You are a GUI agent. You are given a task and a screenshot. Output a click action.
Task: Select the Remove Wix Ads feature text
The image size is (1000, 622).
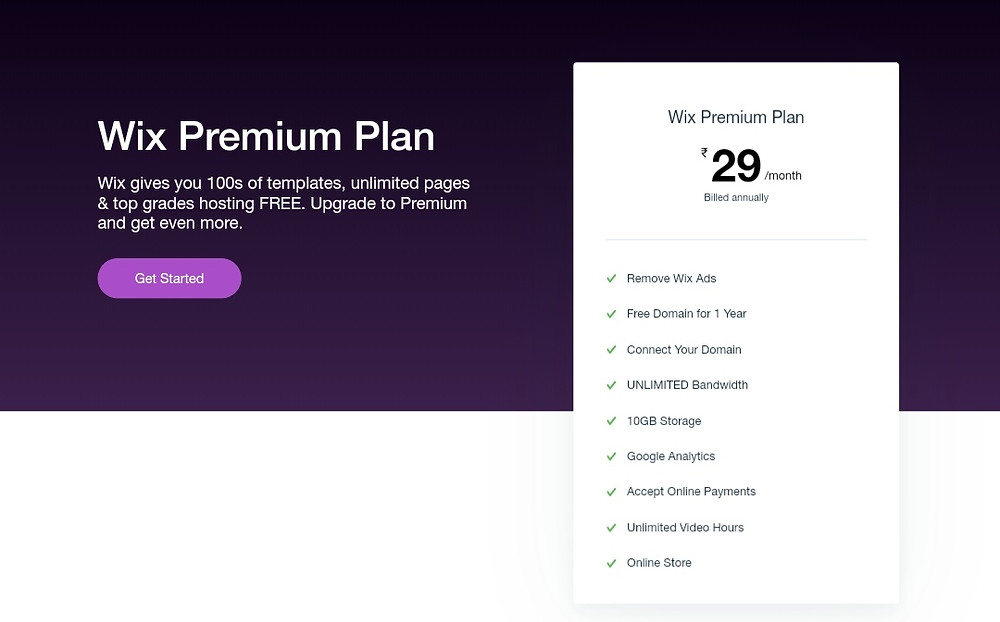(671, 279)
